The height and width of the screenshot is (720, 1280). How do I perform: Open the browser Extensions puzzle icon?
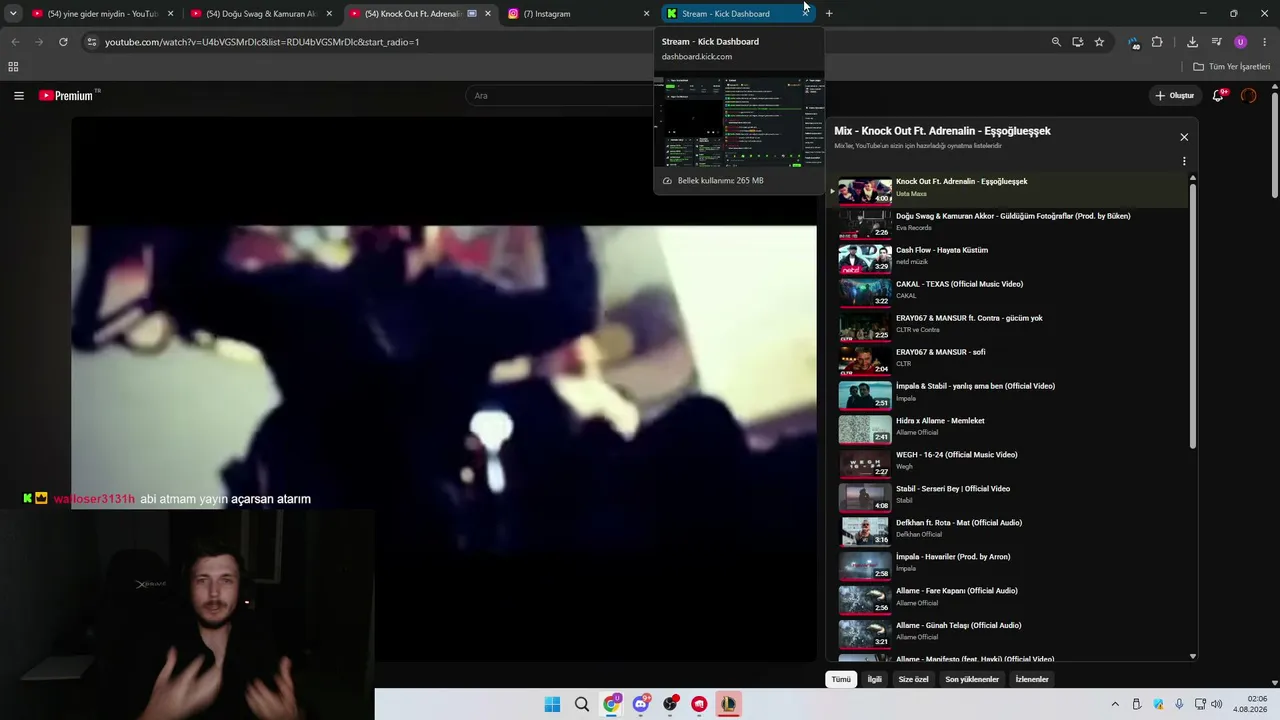(1157, 42)
